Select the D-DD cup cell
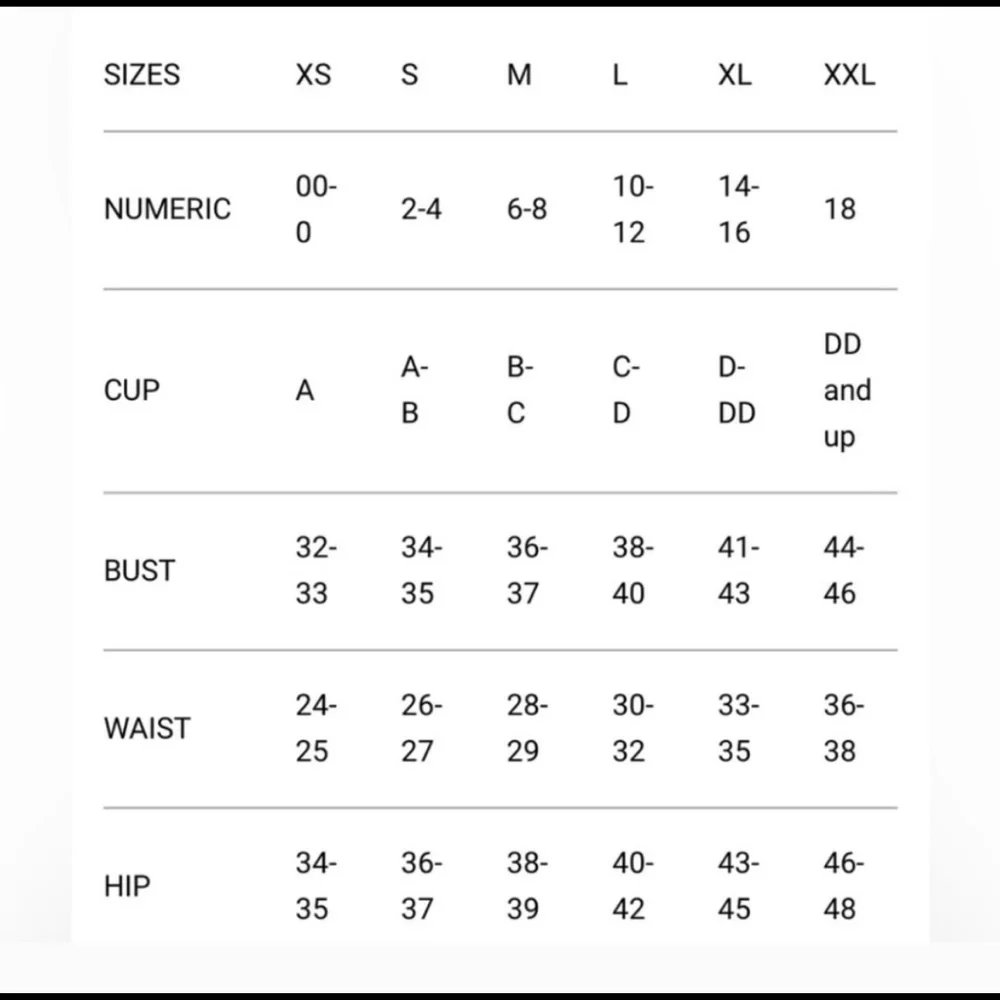 tap(737, 390)
